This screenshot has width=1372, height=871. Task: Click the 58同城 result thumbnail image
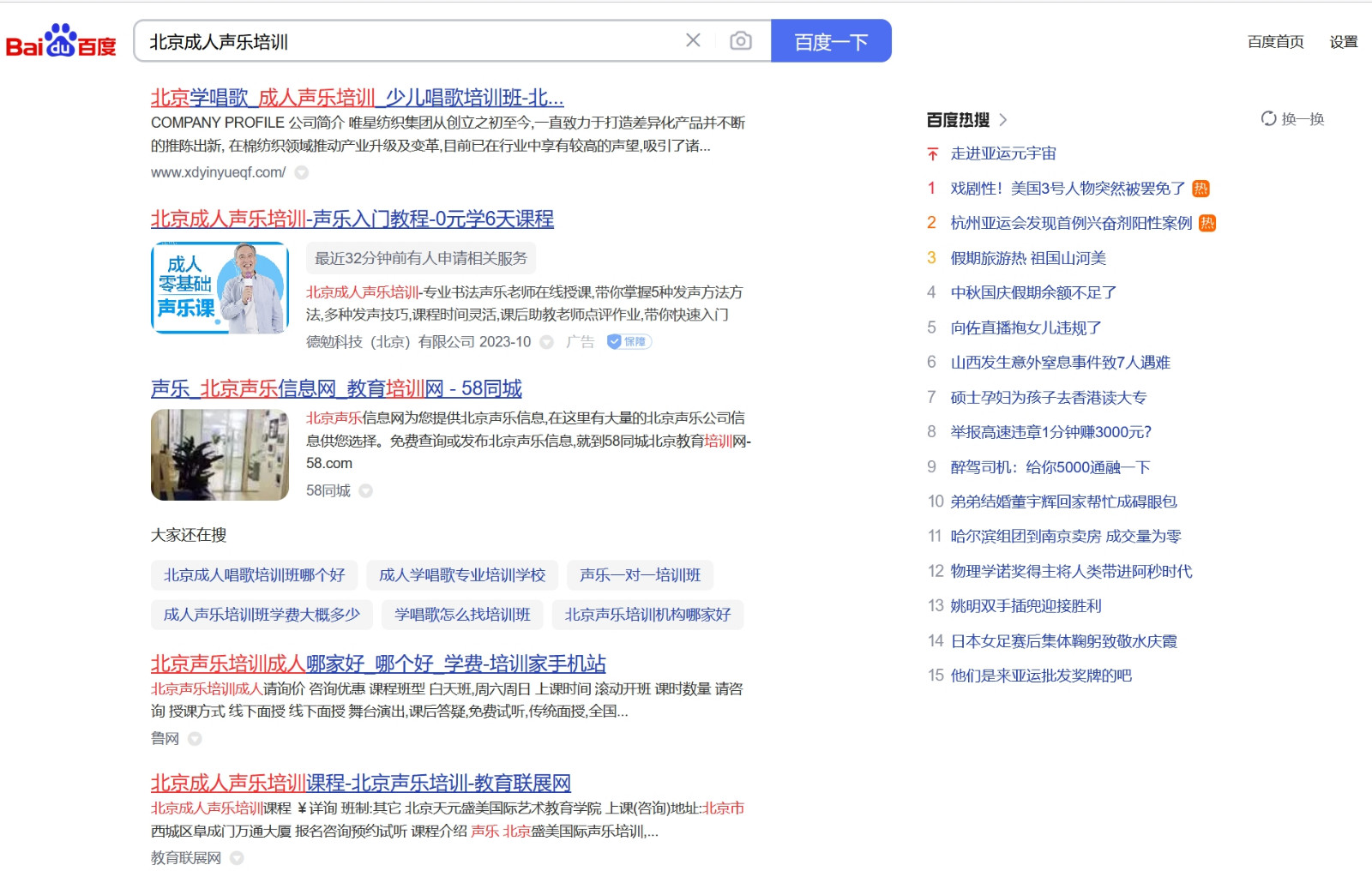pos(220,454)
